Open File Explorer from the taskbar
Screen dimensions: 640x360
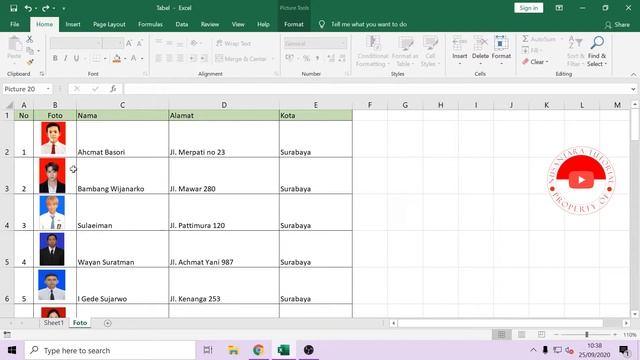[x=233, y=350]
